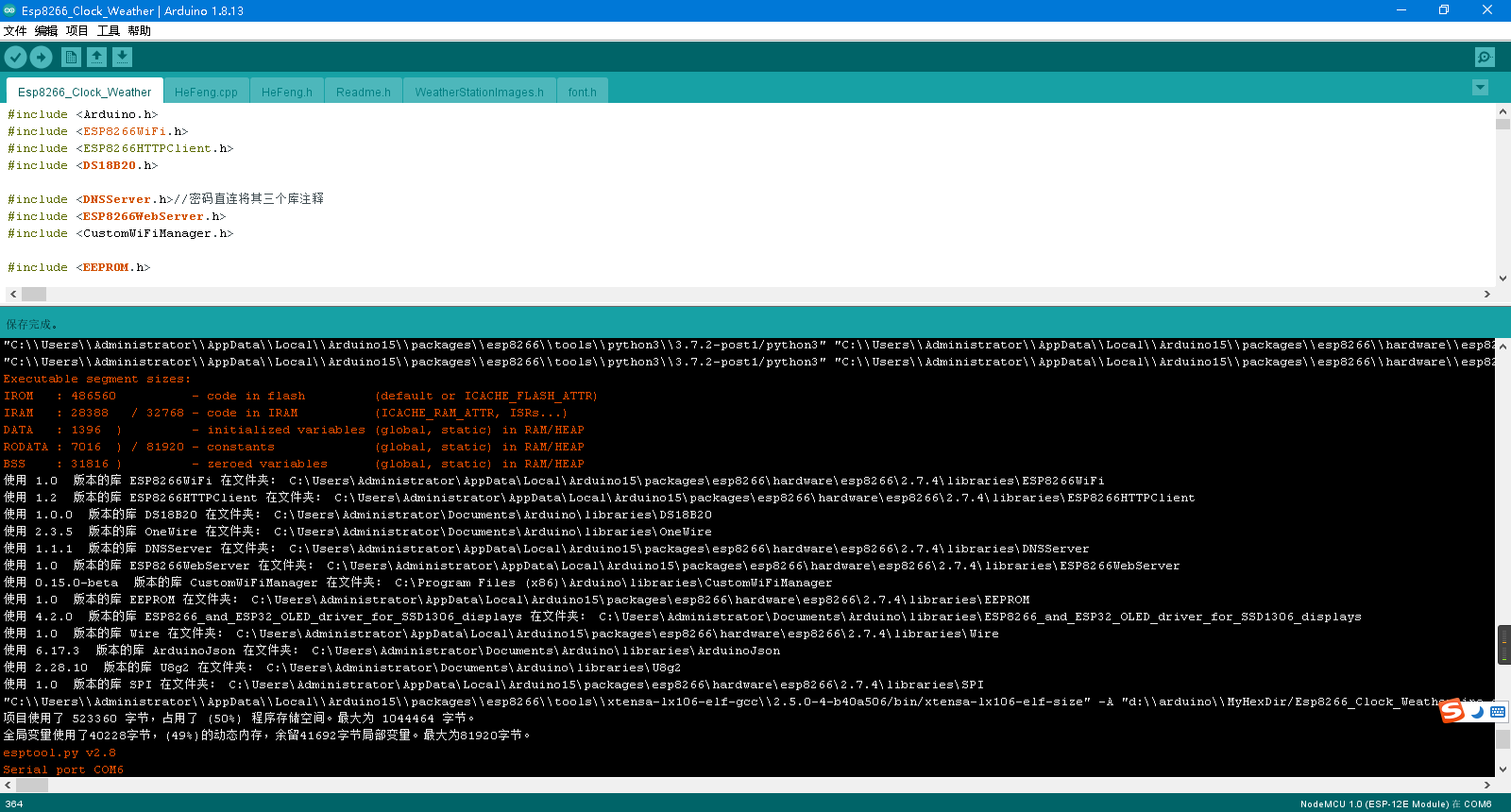Click the Verify (checkmark) toolbar icon
1511x812 pixels.
(15, 58)
